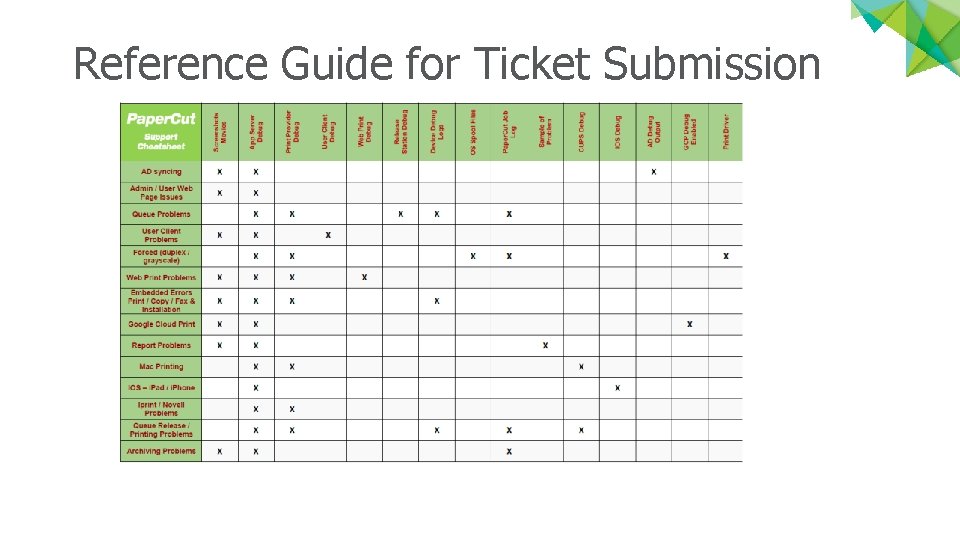
Task: Select the CUPS Debug column header
Action: click(581, 132)
